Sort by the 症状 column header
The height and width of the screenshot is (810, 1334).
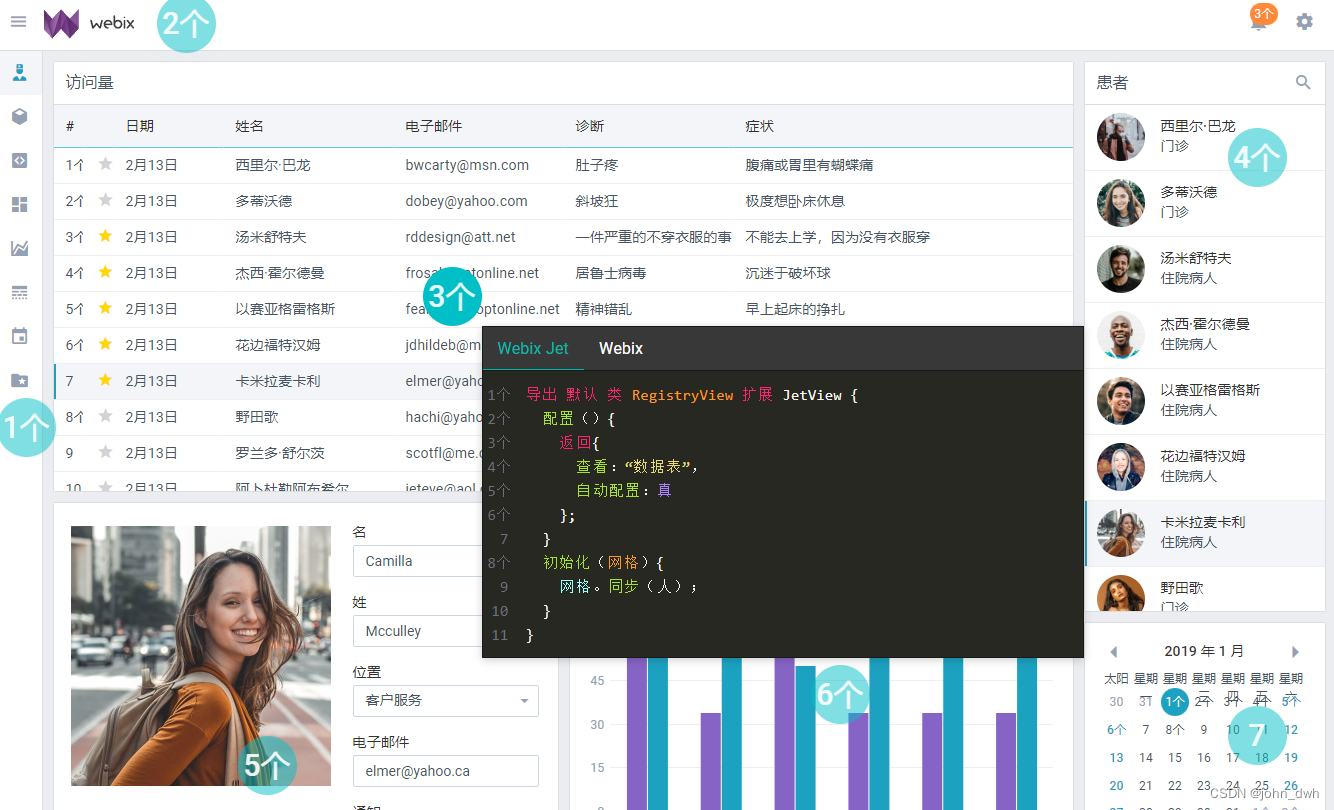click(x=760, y=126)
